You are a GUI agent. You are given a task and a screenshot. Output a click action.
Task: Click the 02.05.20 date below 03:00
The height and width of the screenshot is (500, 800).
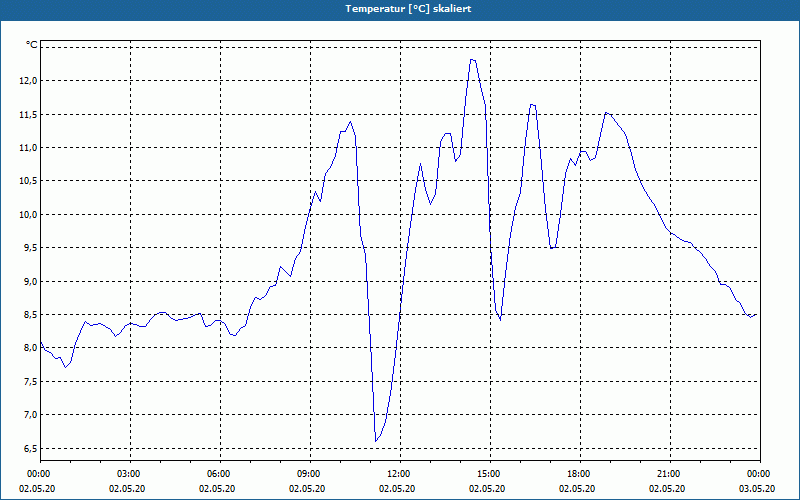point(127,489)
